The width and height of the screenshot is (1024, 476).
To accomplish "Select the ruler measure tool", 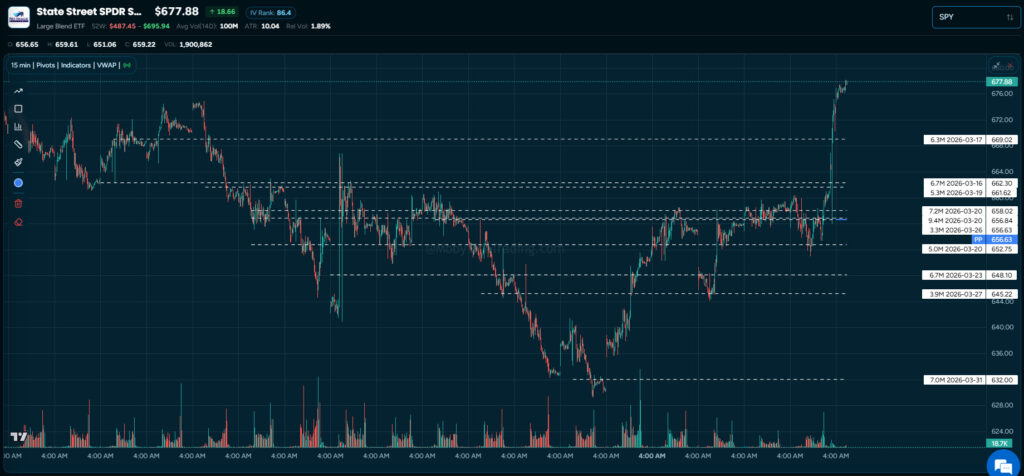I will coord(18,144).
